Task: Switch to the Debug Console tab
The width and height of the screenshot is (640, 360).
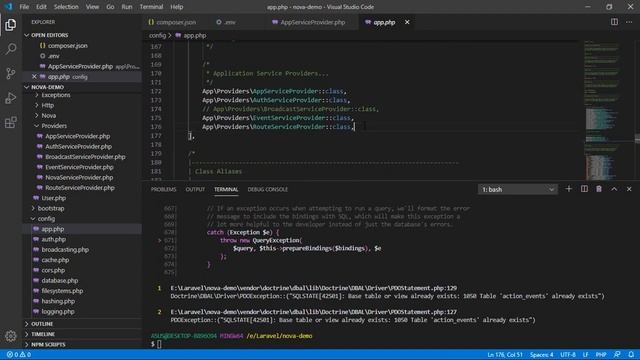Action: (268, 189)
